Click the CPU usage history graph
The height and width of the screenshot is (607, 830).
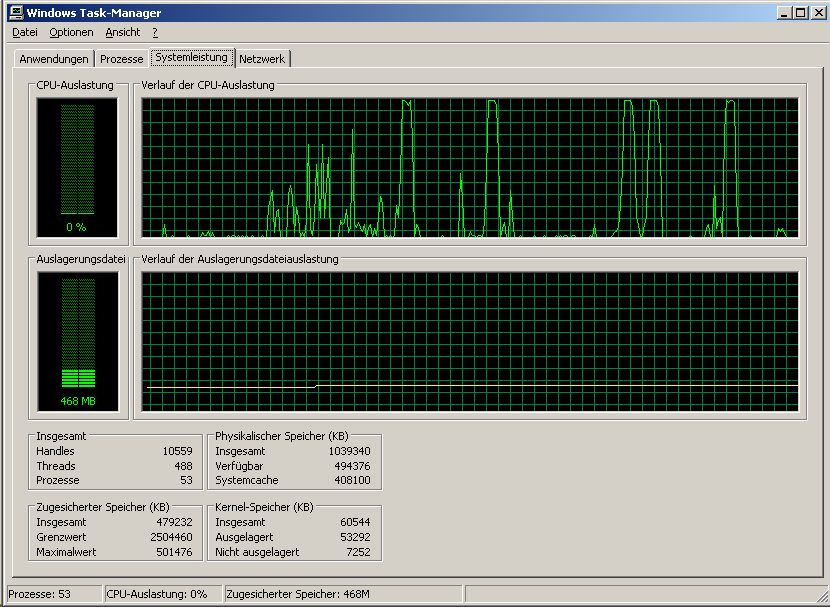(x=470, y=167)
